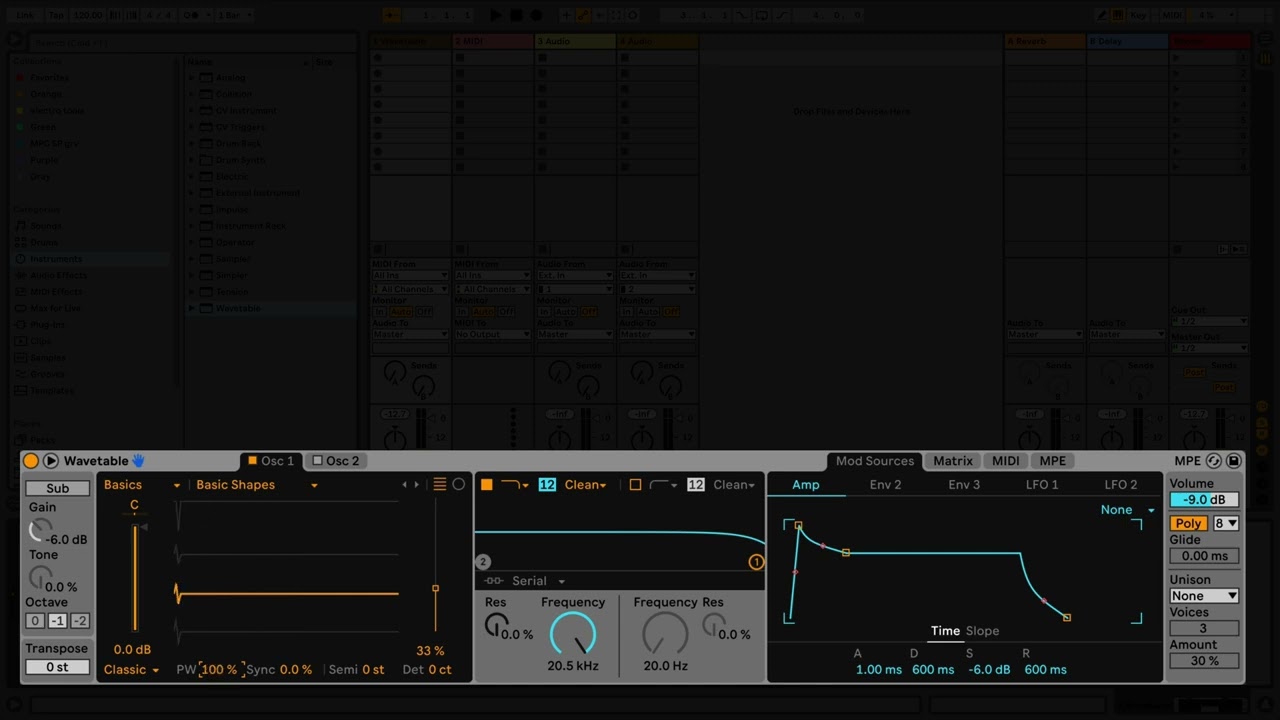This screenshot has width=1280, height=720.
Task: Click the wavetable position slider handle
Action: (x=435, y=589)
